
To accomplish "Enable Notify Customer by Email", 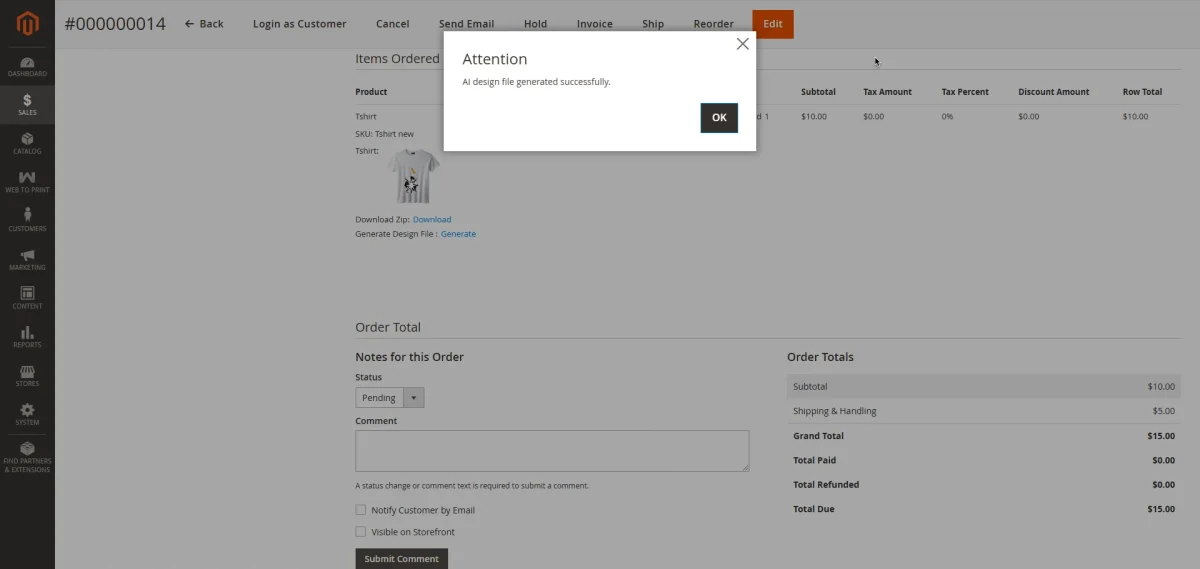I will [361, 510].
